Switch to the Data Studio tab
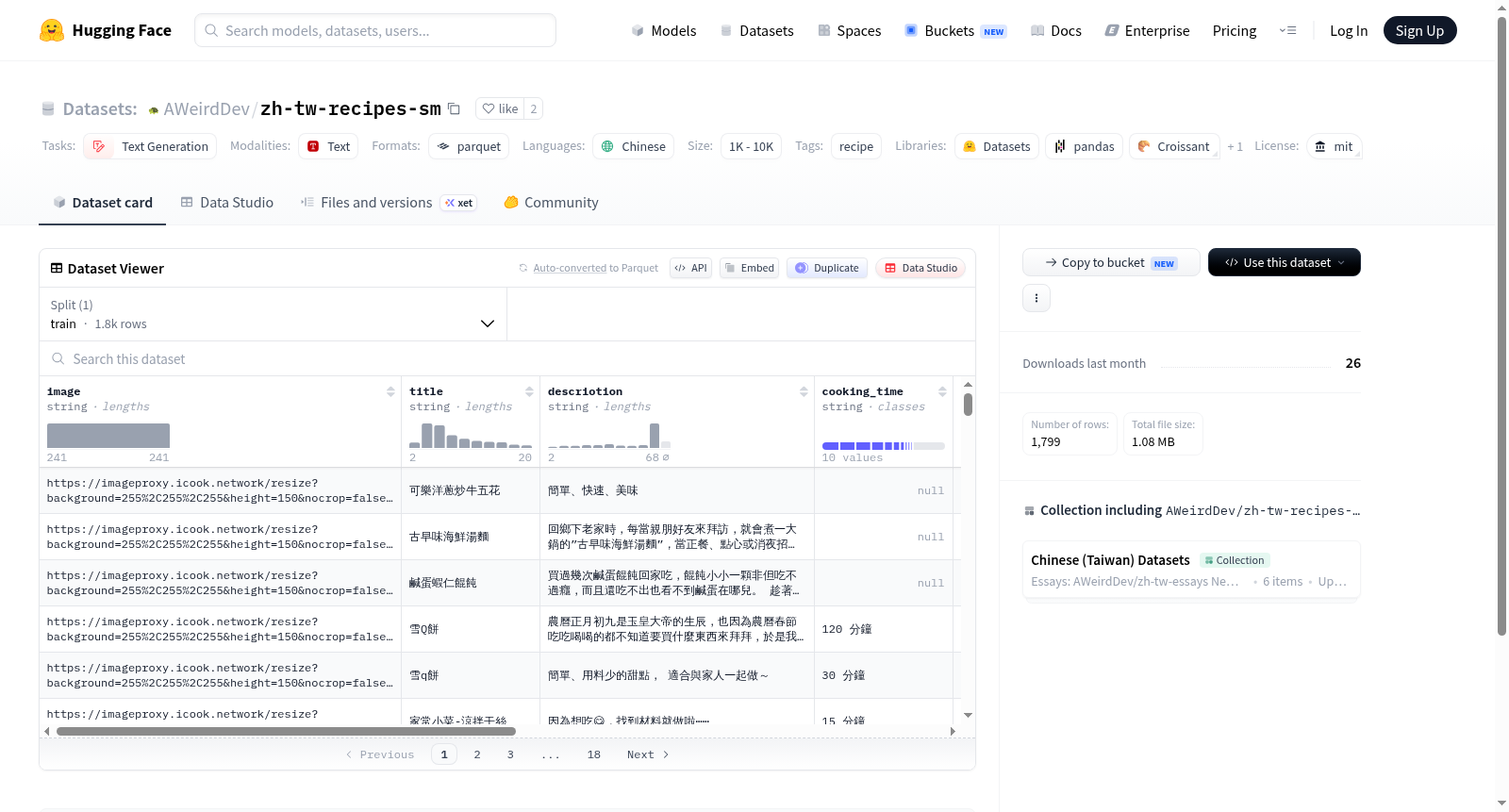This screenshot has height=812, width=1509. click(x=227, y=203)
